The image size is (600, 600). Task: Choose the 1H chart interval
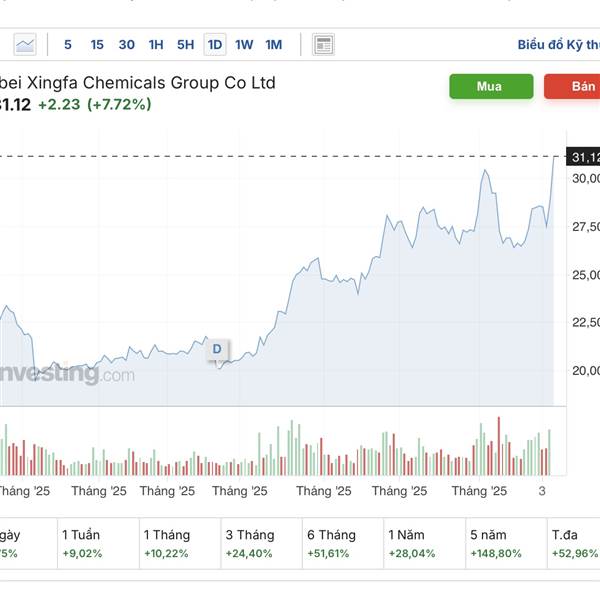(x=156, y=44)
